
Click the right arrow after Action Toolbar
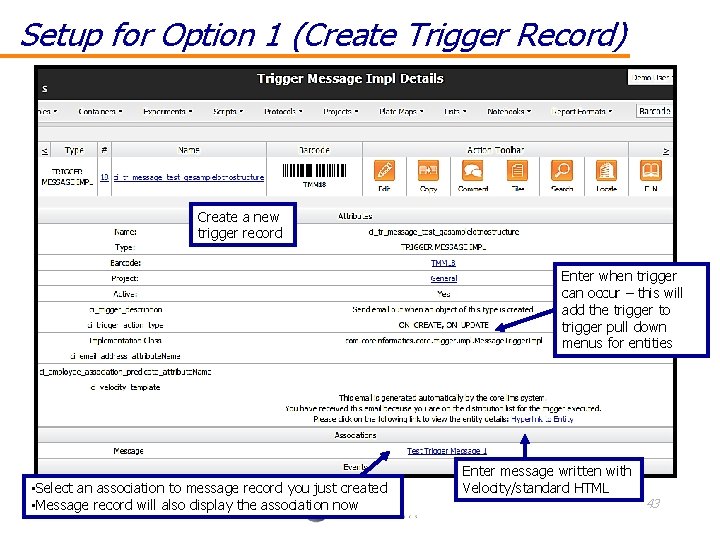pyautogui.click(x=666, y=151)
